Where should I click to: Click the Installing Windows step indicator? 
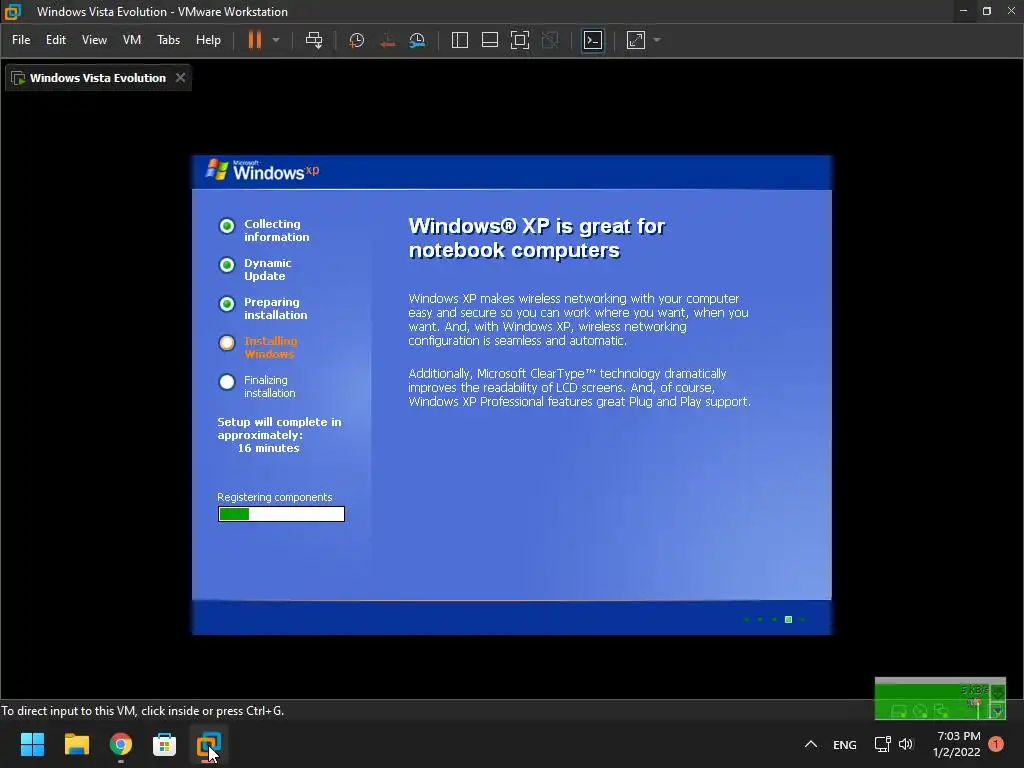pos(227,343)
